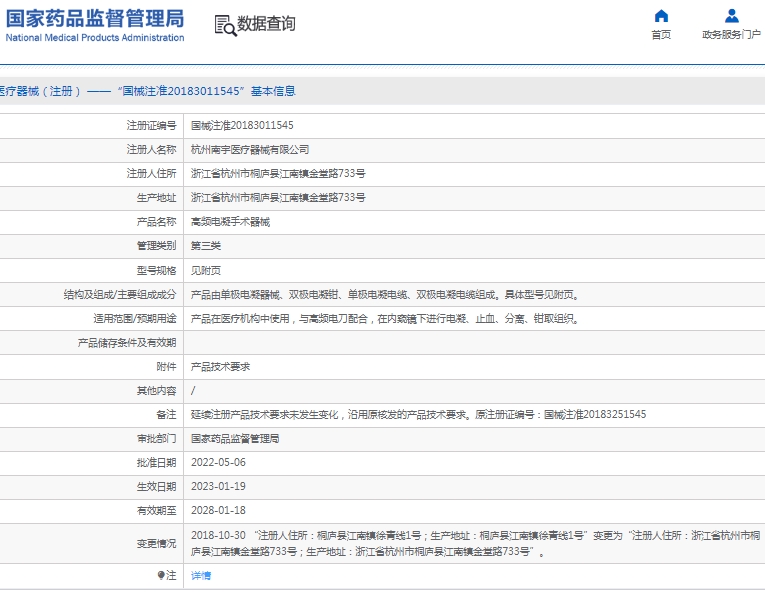Click effective date 2023-01-19
This screenshot has width=765, height=594.
[x=218, y=486]
